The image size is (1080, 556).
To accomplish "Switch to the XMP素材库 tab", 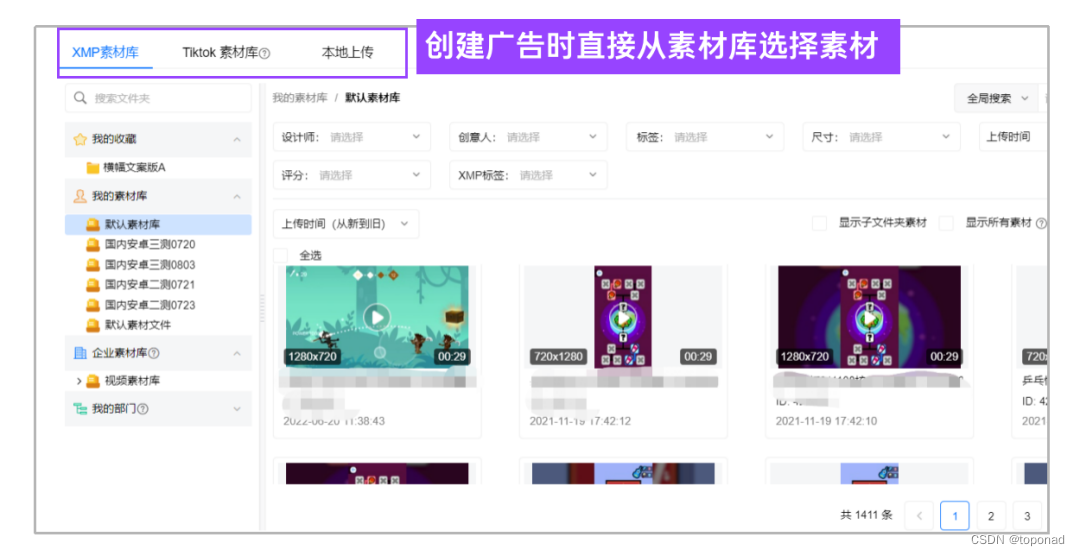I will 105,52.
